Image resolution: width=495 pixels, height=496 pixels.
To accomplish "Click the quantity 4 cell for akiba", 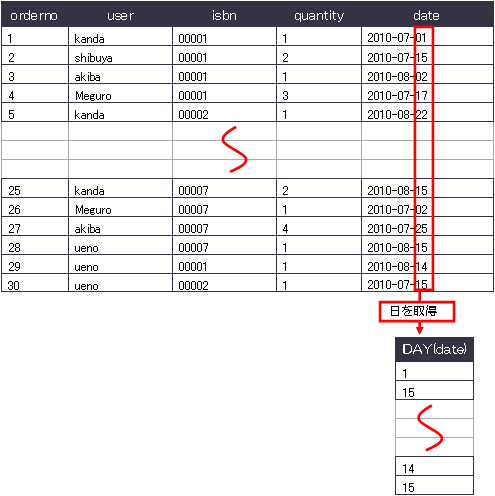I will [319, 226].
